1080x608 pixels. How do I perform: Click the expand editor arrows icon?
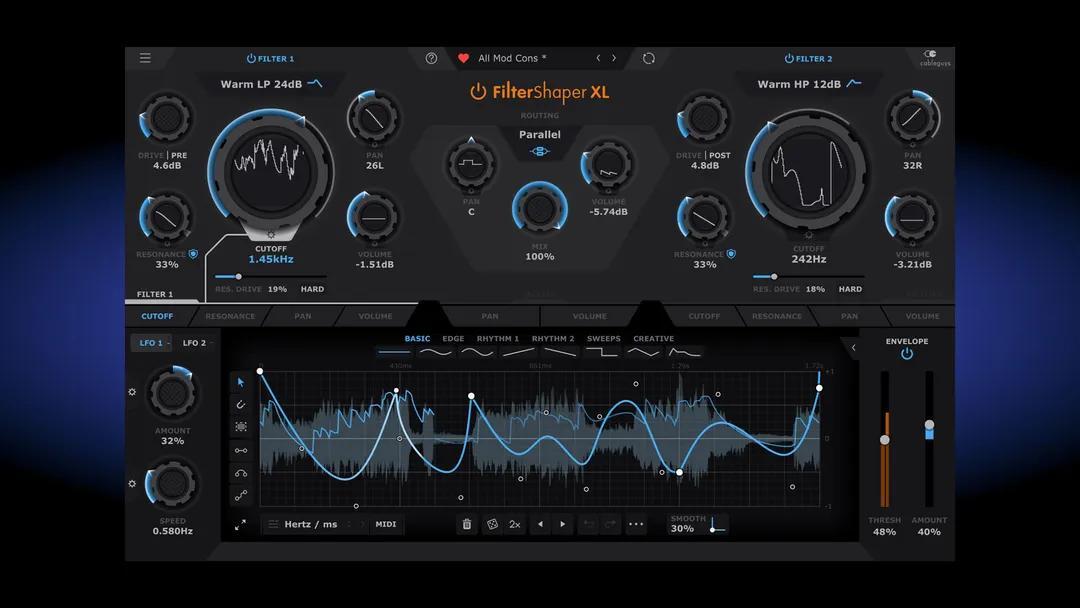point(240,524)
